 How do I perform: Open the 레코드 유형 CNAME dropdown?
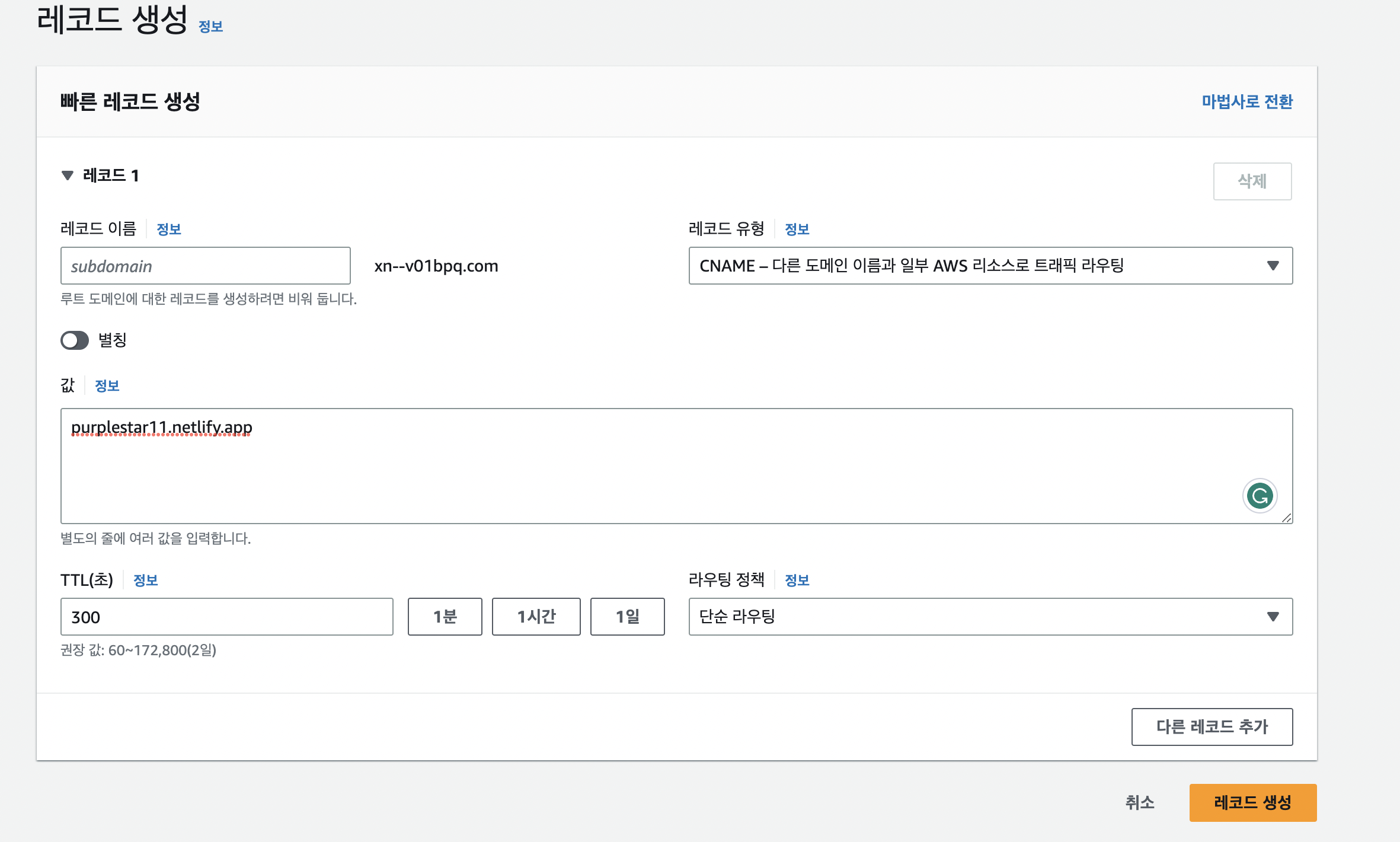click(x=990, y=266)
